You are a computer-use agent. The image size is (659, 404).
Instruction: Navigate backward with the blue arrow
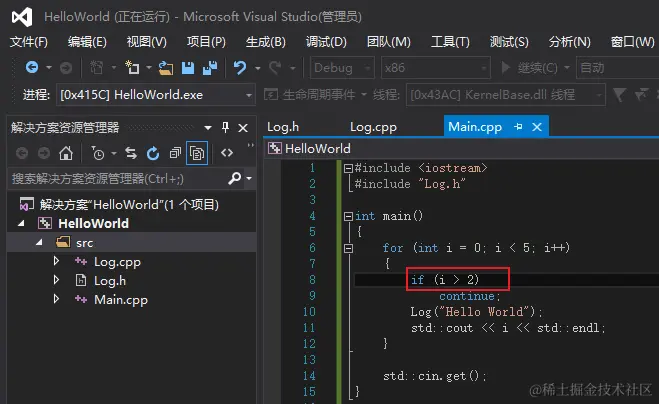[32, 67]
